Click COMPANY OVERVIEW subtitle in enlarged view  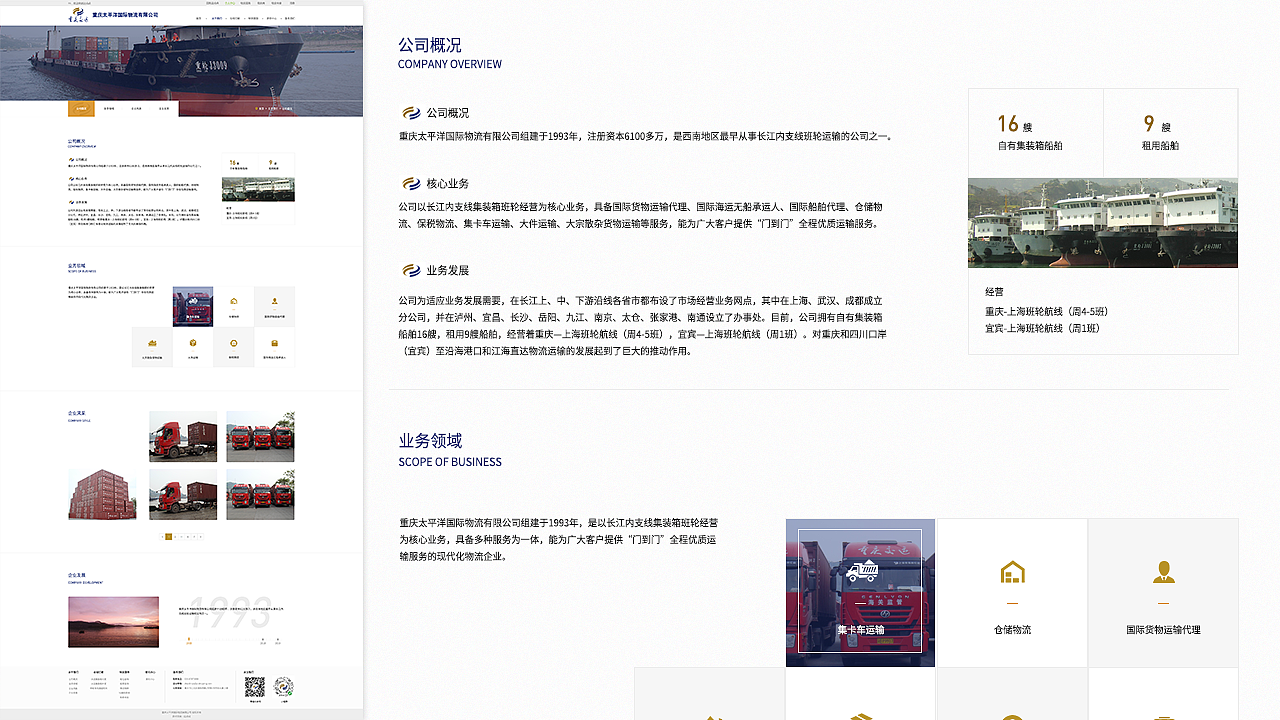coord(450,64)
